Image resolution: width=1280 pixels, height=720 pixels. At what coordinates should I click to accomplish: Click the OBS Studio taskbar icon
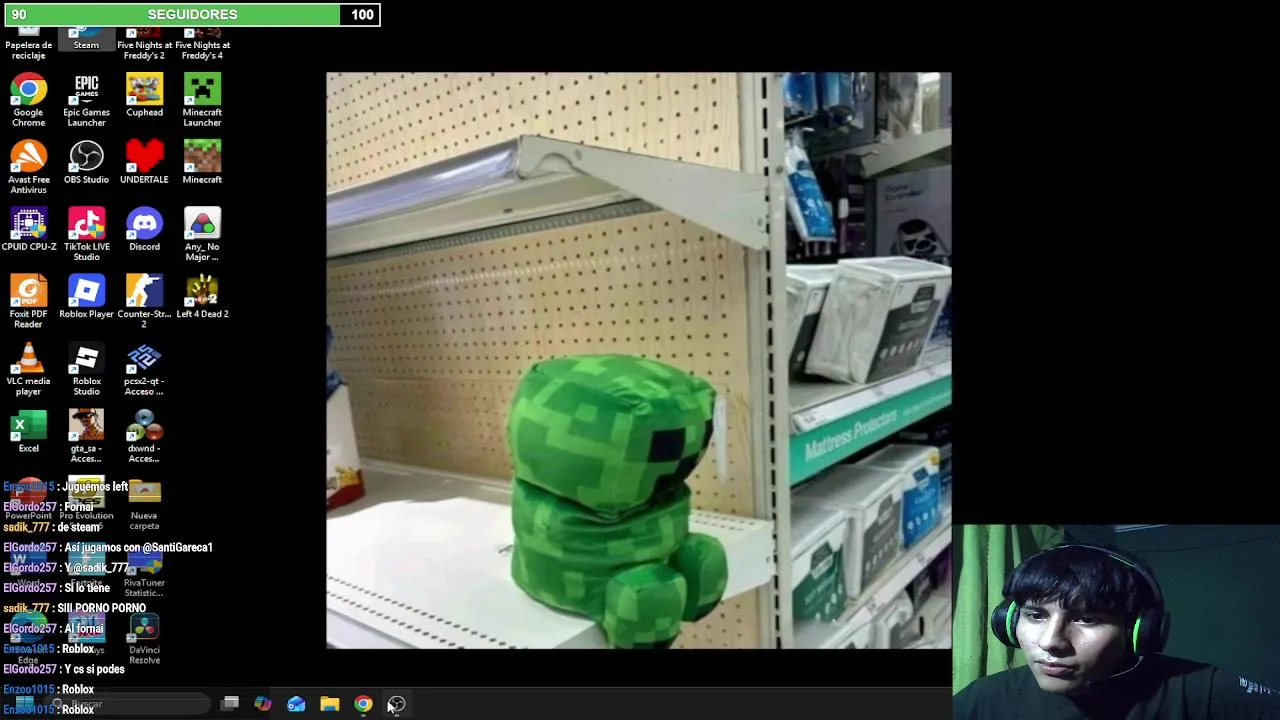[x=396, y=704]
